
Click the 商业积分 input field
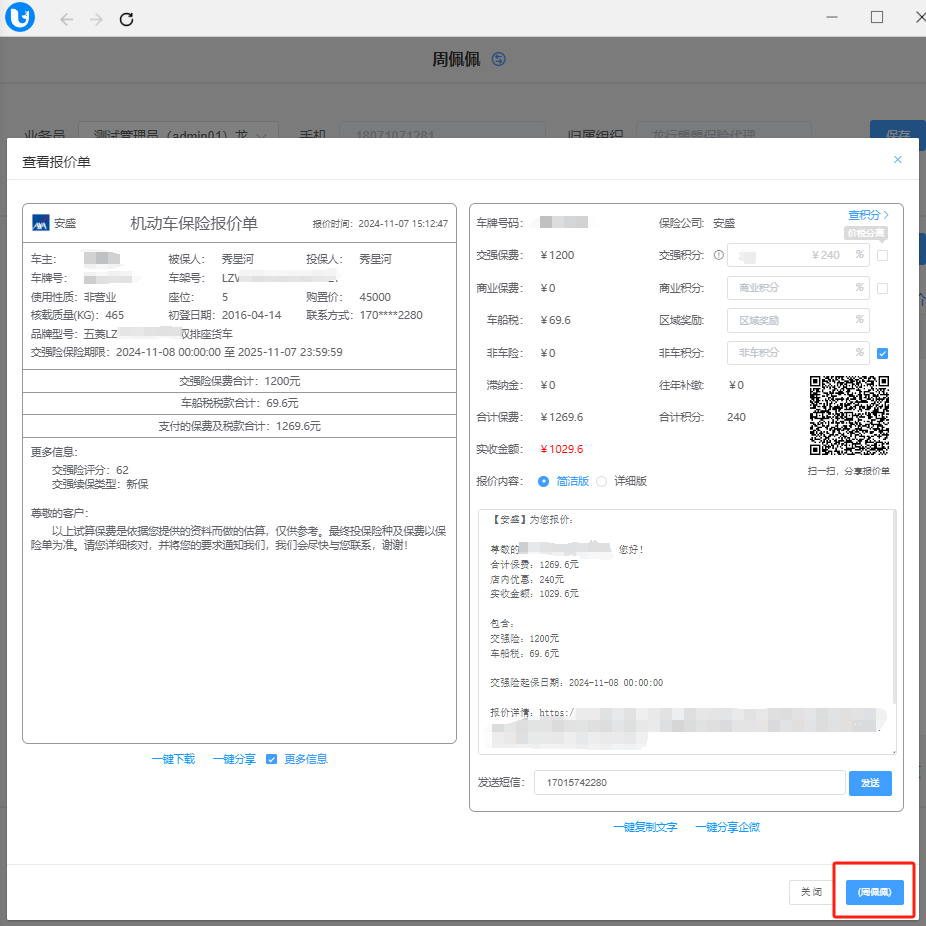pyautogui.click(x=798, y=288)
